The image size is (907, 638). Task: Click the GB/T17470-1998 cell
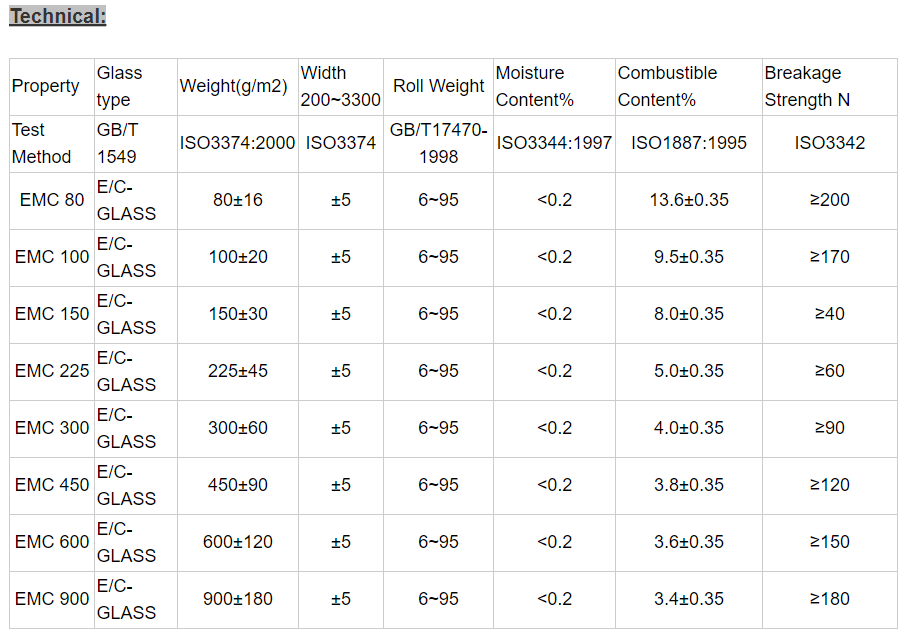pyautogui.click(x=438, y=143)
